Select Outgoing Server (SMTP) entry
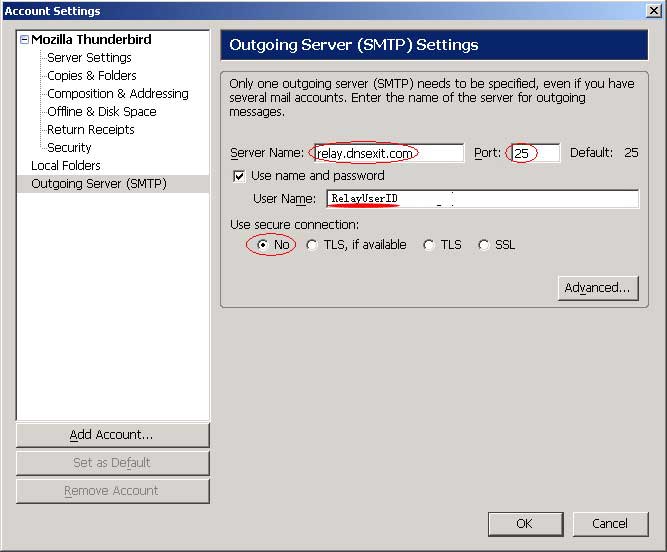Viewport: 667px width, 552px height. [x=98, y=184]
